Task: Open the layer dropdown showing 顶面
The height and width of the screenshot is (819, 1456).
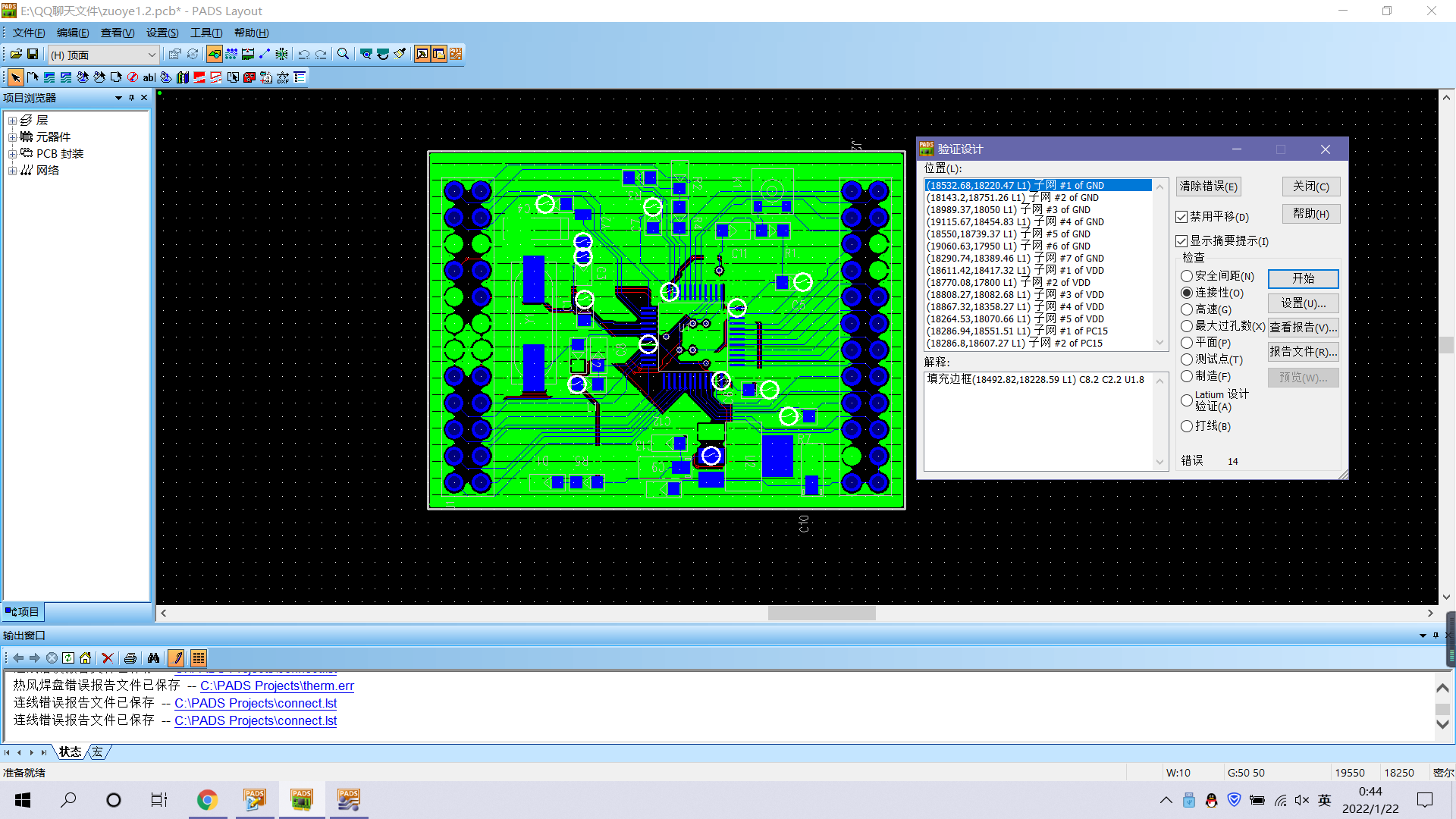Action: (151, 55)
